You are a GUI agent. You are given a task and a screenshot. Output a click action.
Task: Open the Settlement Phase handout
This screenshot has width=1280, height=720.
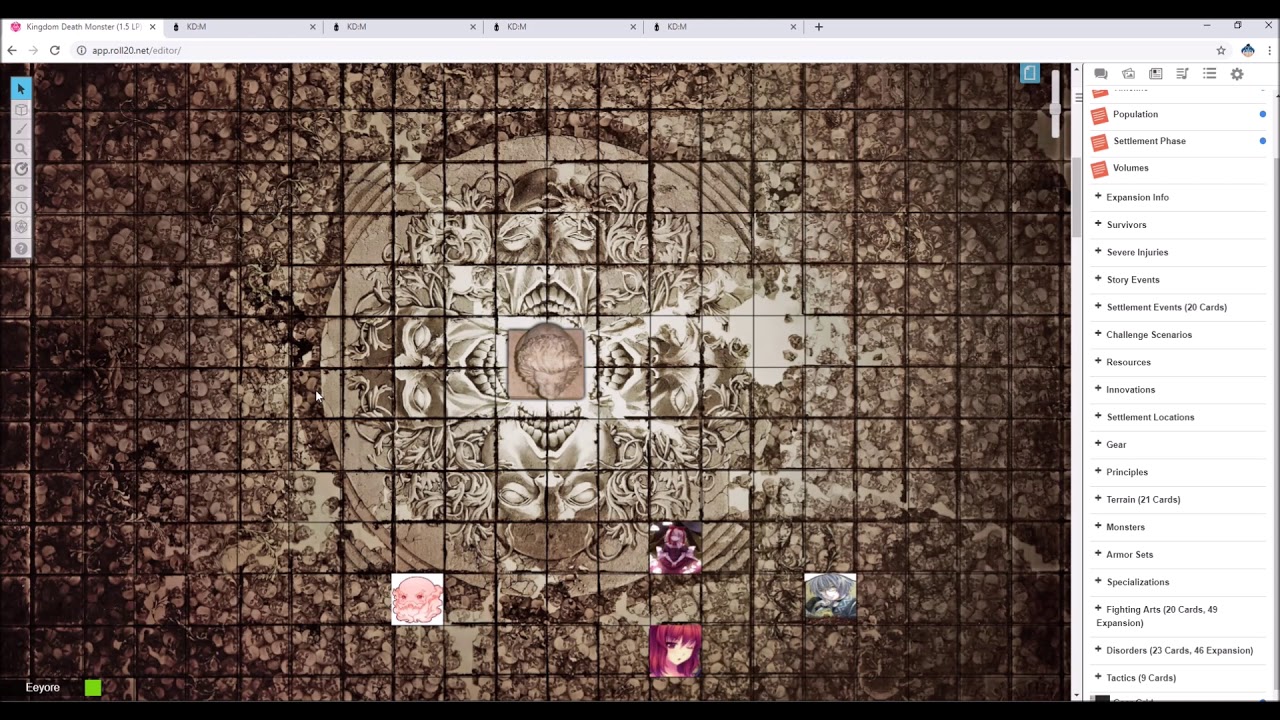pyautogui.click(x=1149, y=141)
